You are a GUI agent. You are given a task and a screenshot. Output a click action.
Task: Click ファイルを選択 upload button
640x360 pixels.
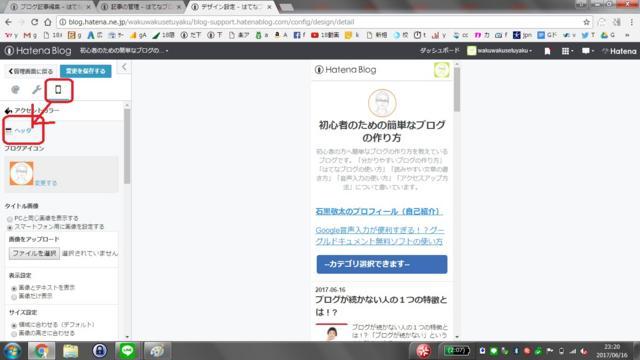34,253
